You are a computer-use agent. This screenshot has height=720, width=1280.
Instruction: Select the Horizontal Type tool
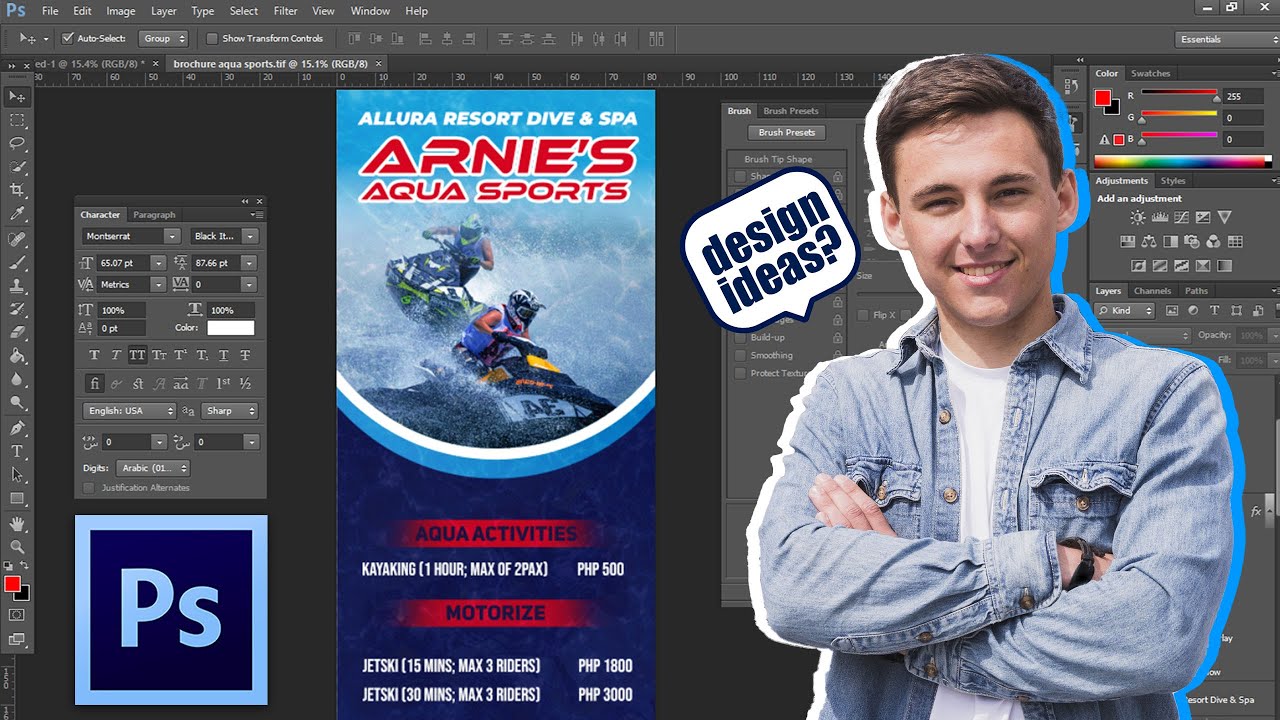click(17, 451)
